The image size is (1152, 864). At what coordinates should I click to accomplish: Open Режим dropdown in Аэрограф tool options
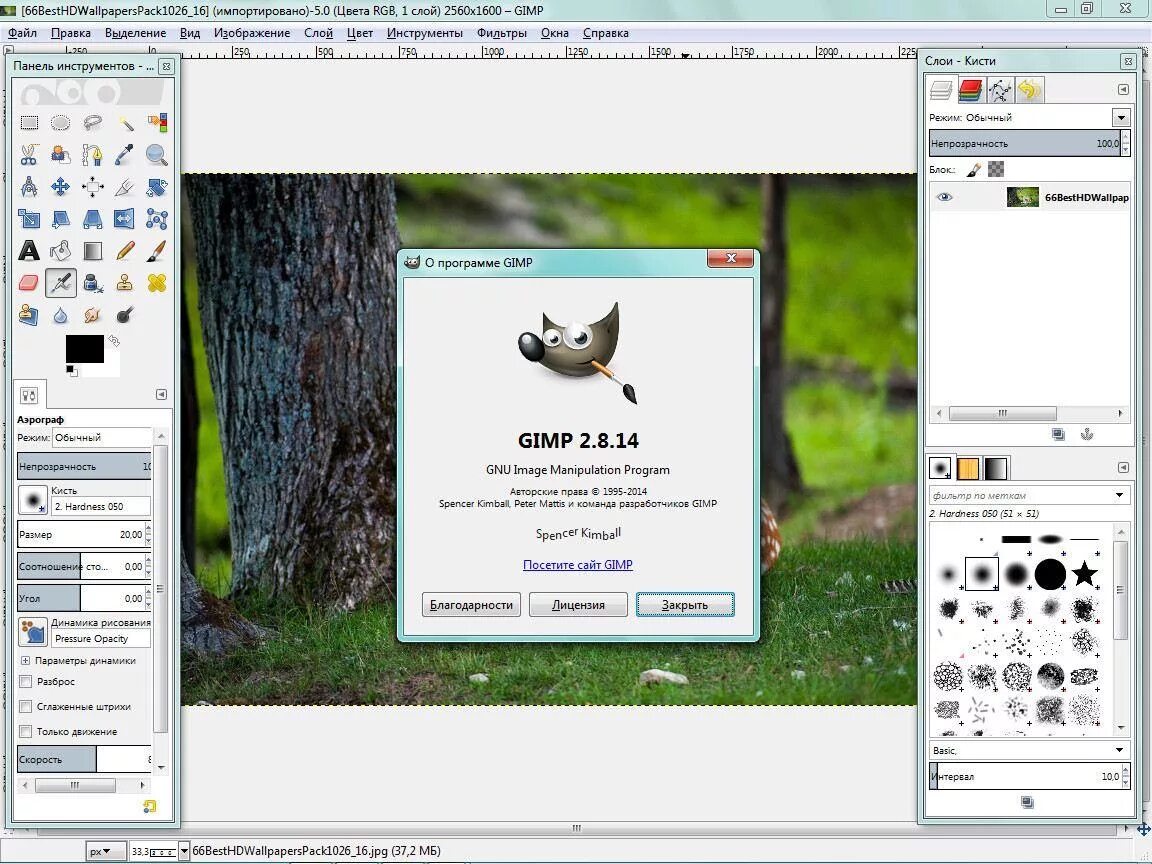pos(101,437)
